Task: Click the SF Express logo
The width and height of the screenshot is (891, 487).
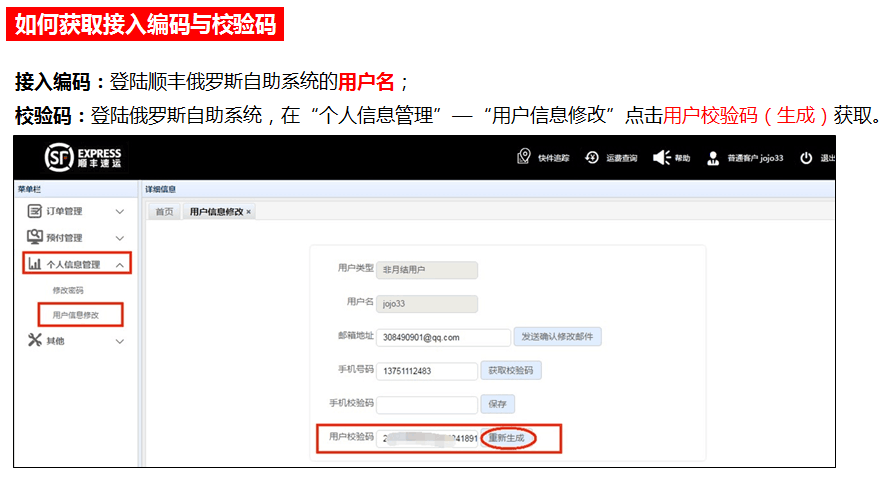Action: click(83, 157)
